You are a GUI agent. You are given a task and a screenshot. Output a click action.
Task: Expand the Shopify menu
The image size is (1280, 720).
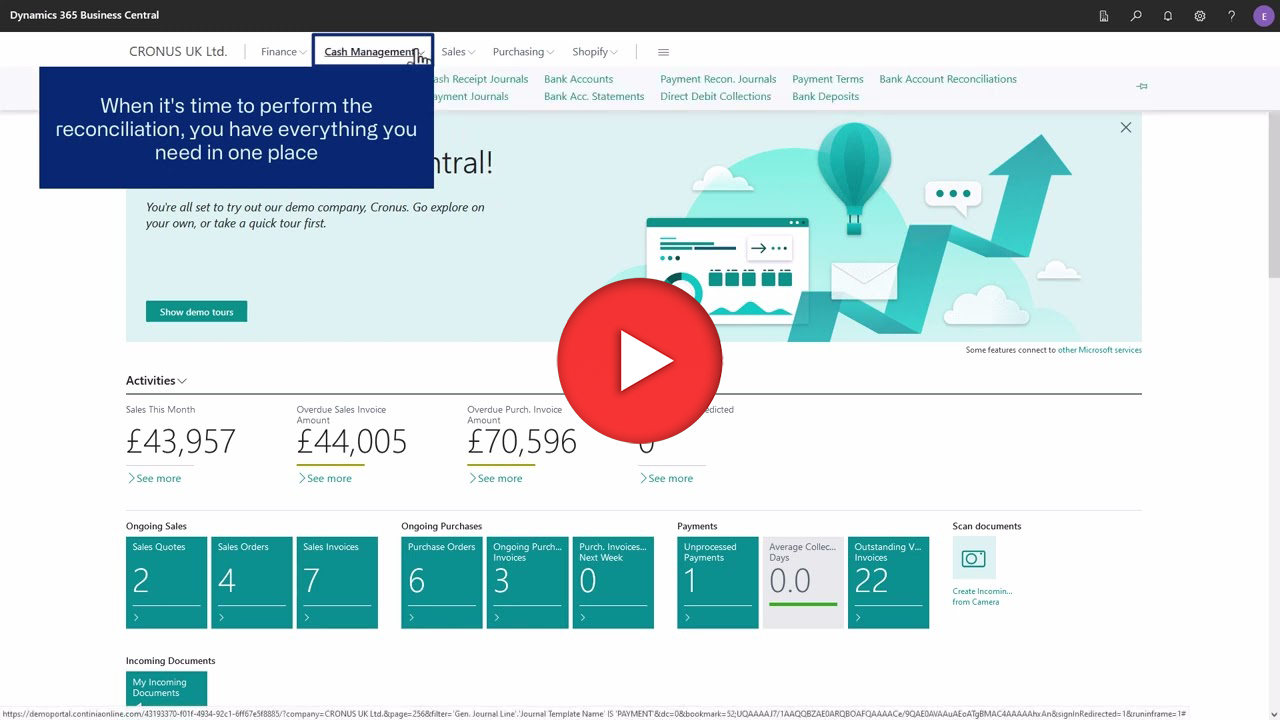click(595, 52)
